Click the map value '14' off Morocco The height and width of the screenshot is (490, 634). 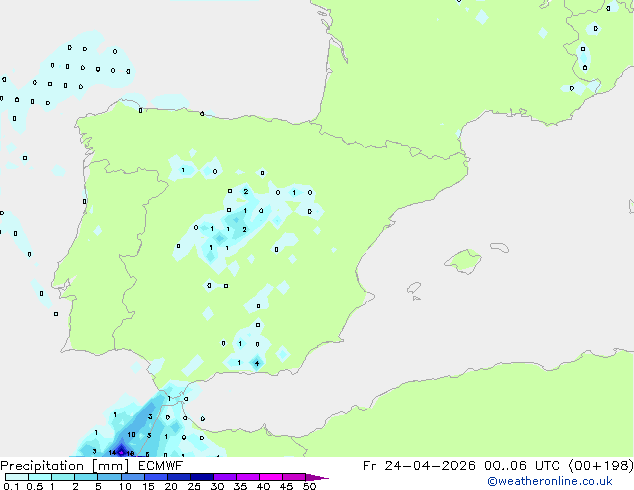pyautogui.click(x=112, y=453)
